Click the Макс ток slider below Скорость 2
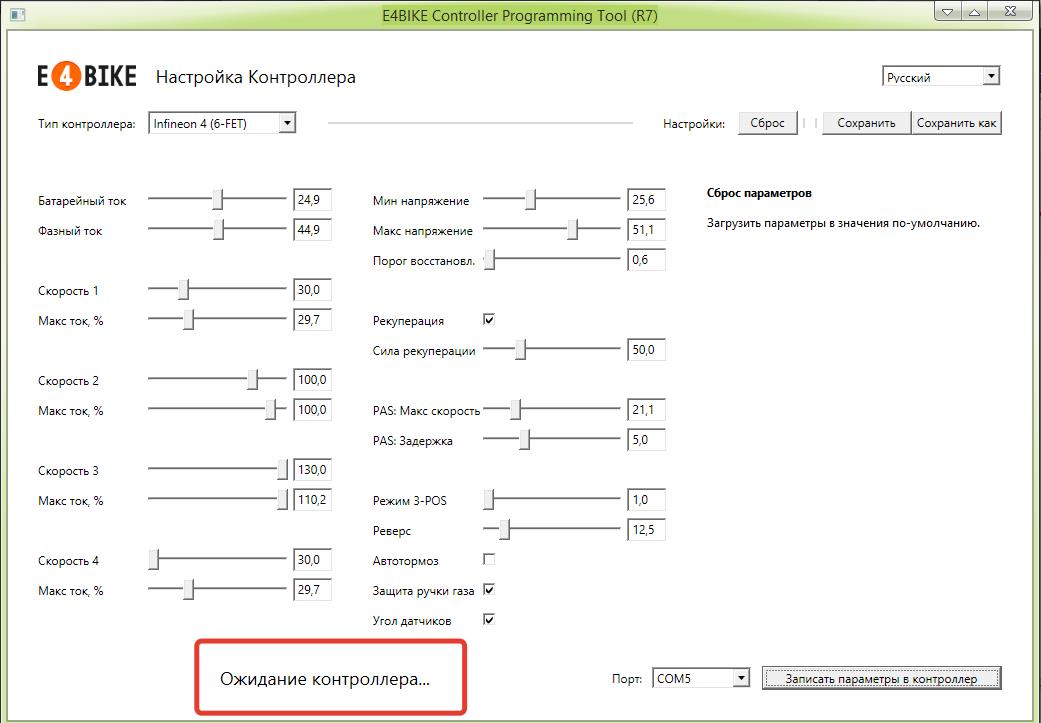 [x=217, y=410]
